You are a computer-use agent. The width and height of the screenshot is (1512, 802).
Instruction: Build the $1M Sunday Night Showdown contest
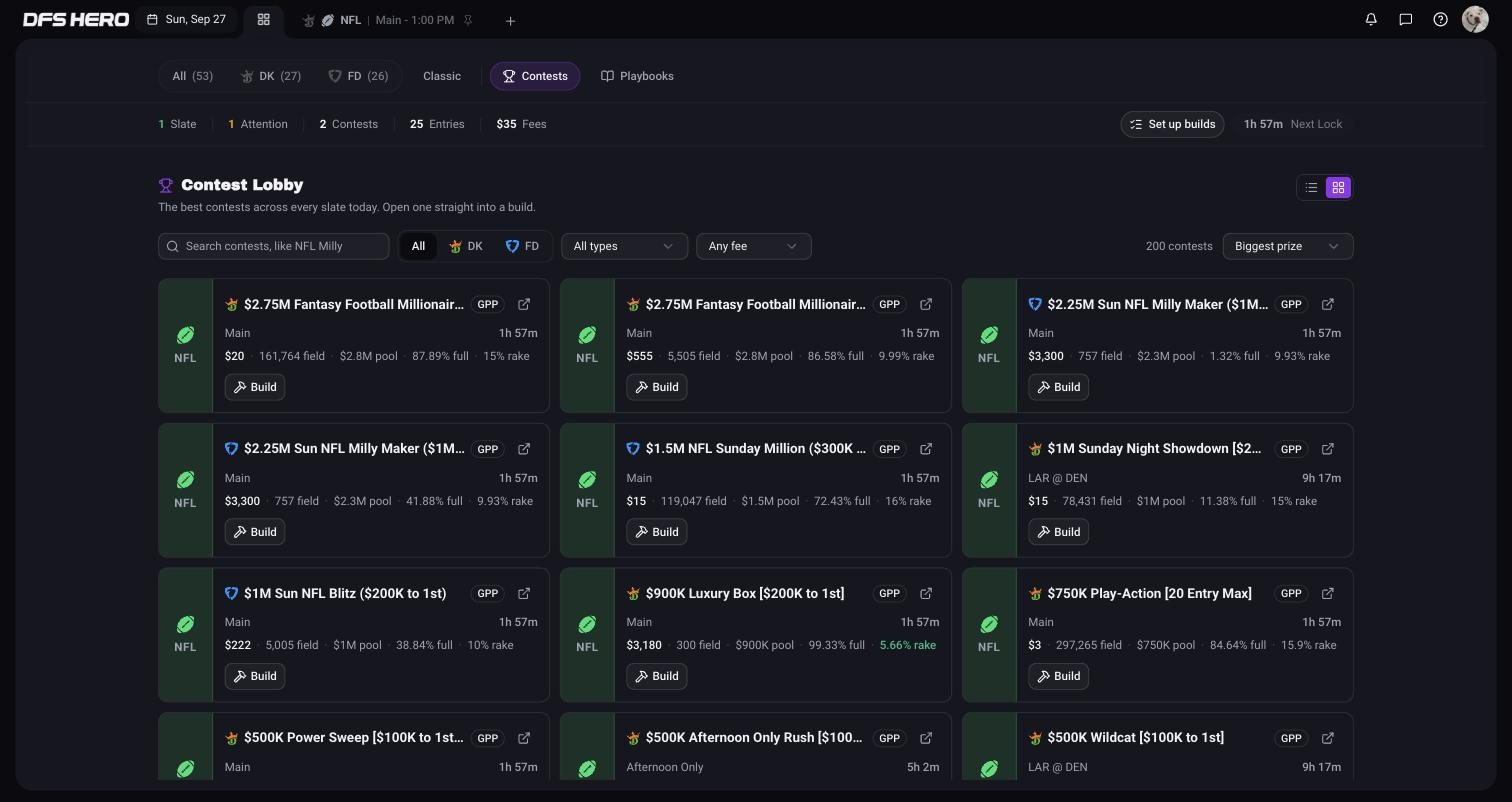pos(1058,532)
